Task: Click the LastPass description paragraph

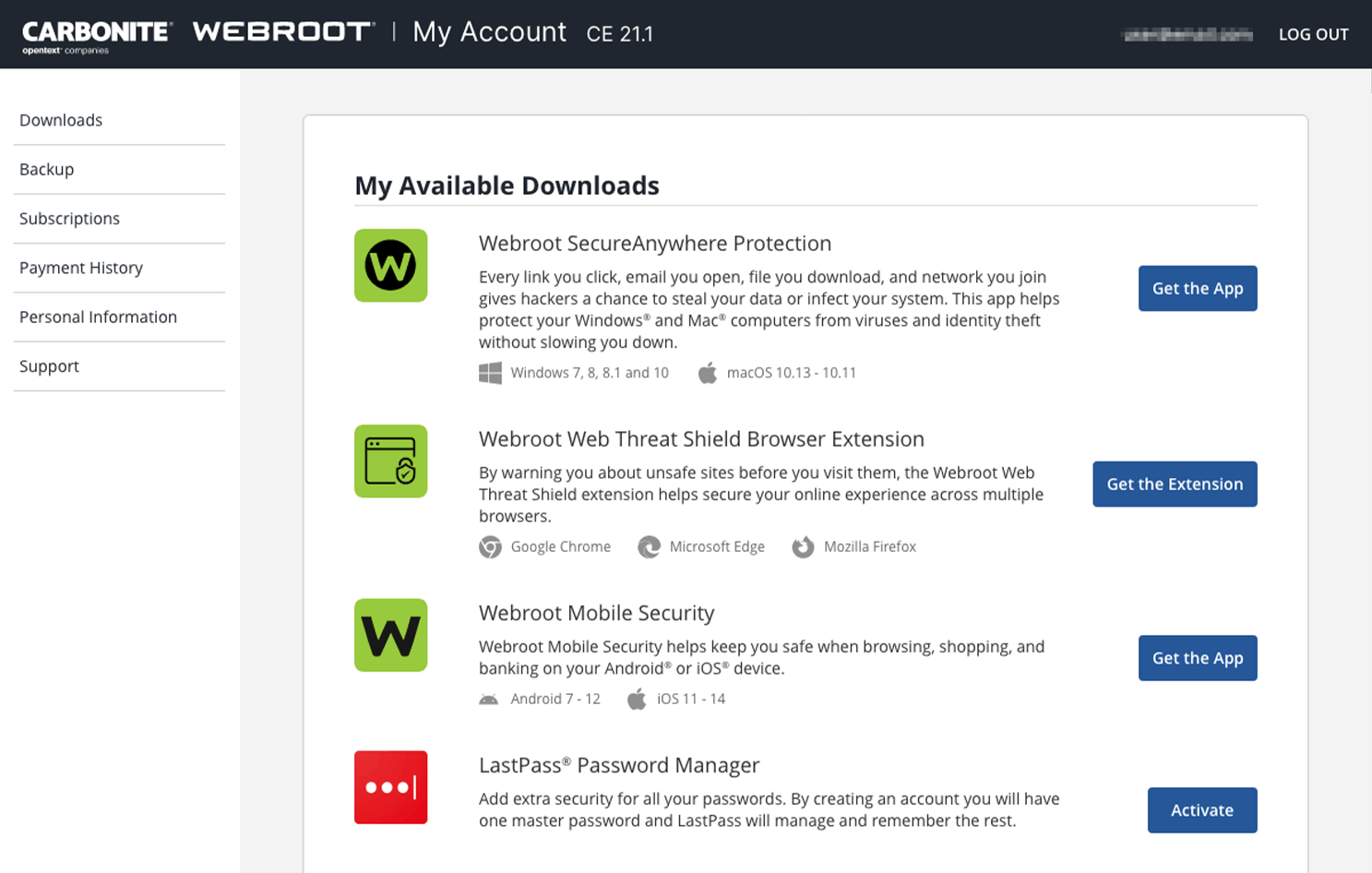Action: tap(770, 810)
